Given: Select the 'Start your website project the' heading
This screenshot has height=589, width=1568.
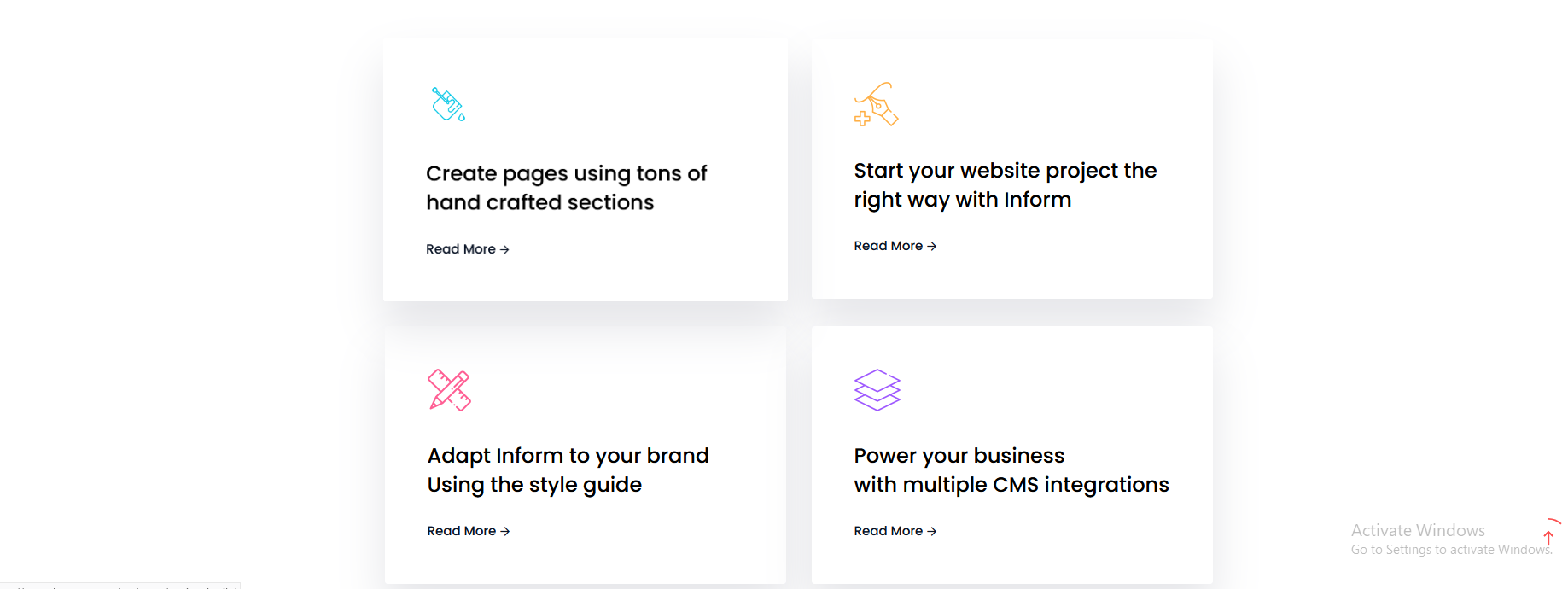Looking at the screenshot, I should pos(1006,171).
